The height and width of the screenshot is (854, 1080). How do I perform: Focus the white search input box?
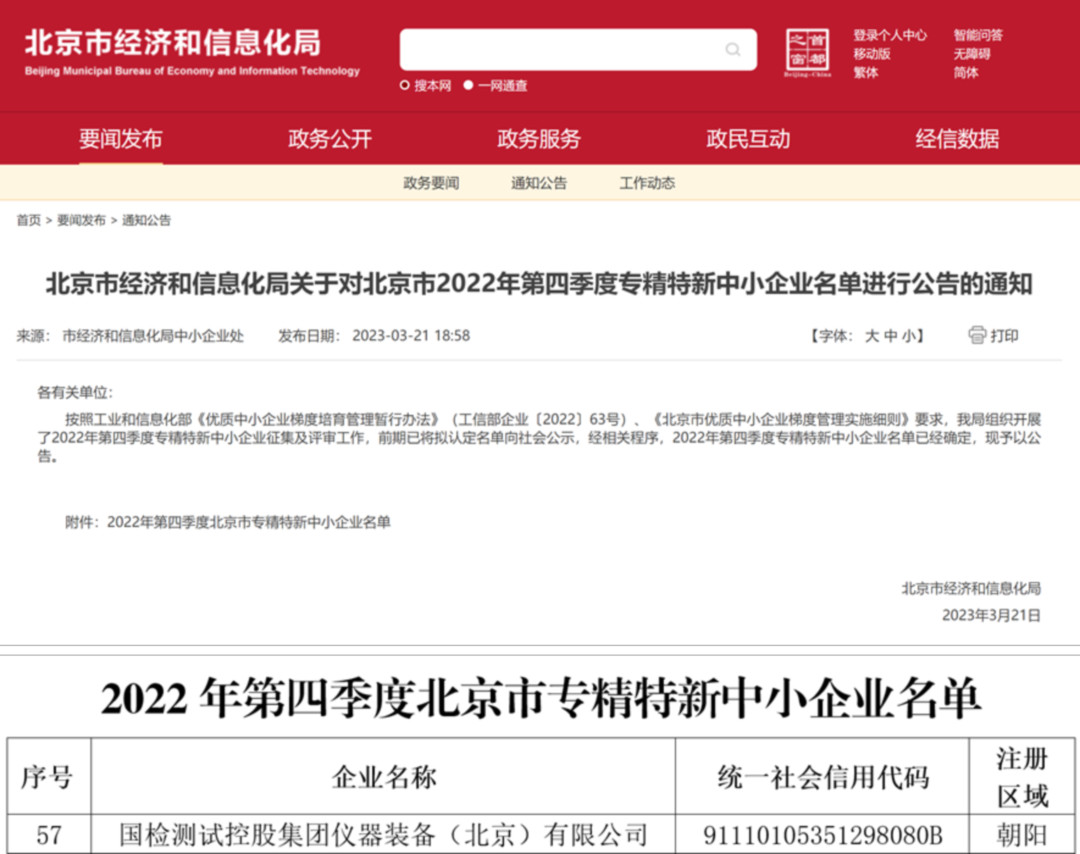(578, 49)
